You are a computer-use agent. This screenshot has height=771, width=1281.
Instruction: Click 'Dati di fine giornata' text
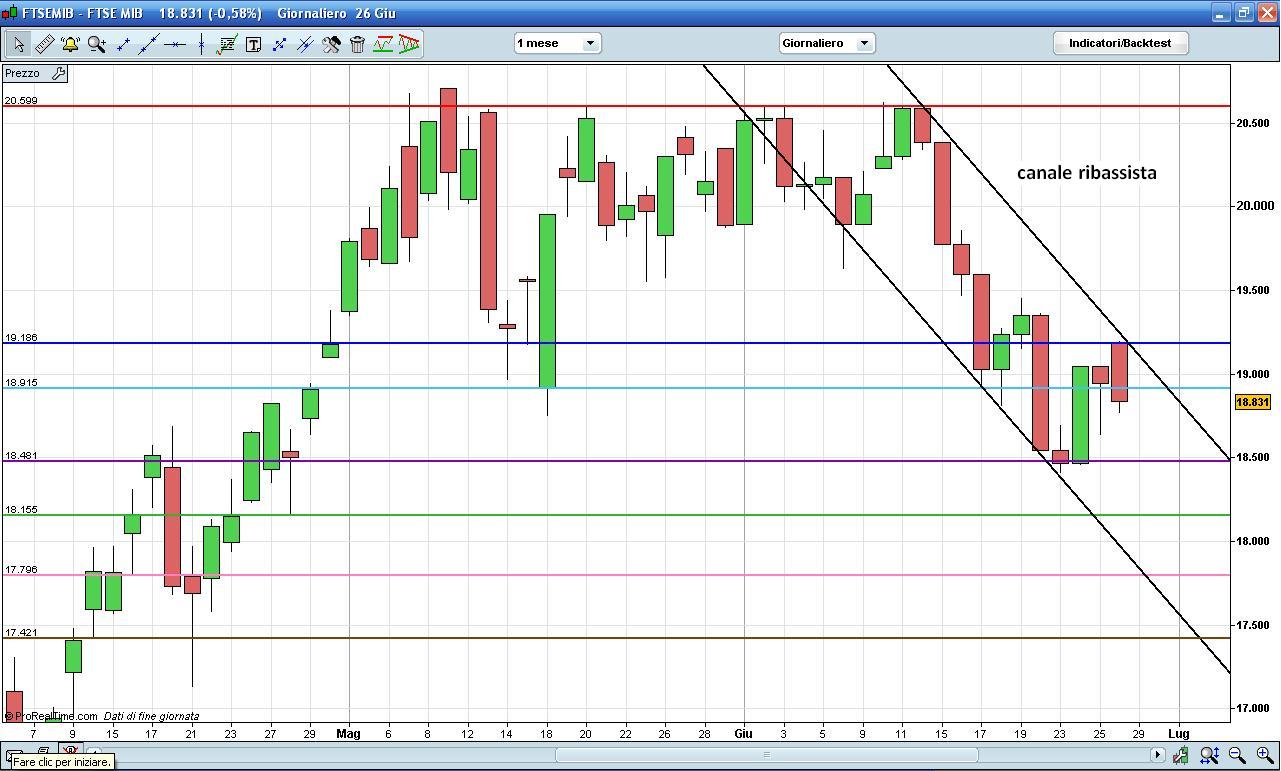(x=151, y=716)
